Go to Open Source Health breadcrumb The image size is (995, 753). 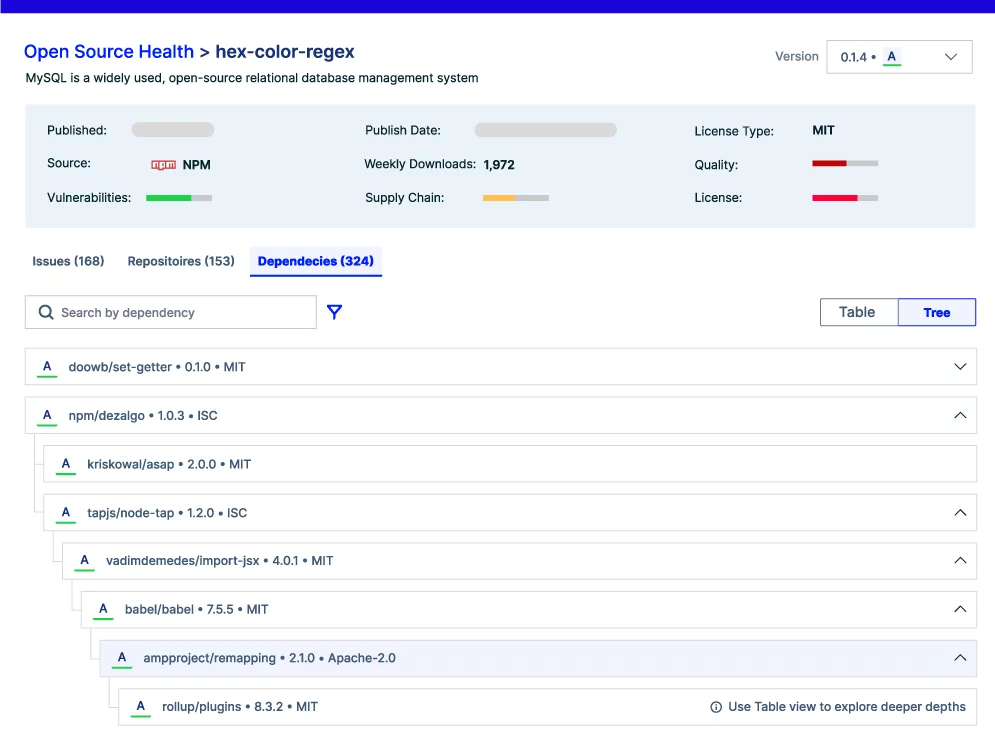click(109, 51)
